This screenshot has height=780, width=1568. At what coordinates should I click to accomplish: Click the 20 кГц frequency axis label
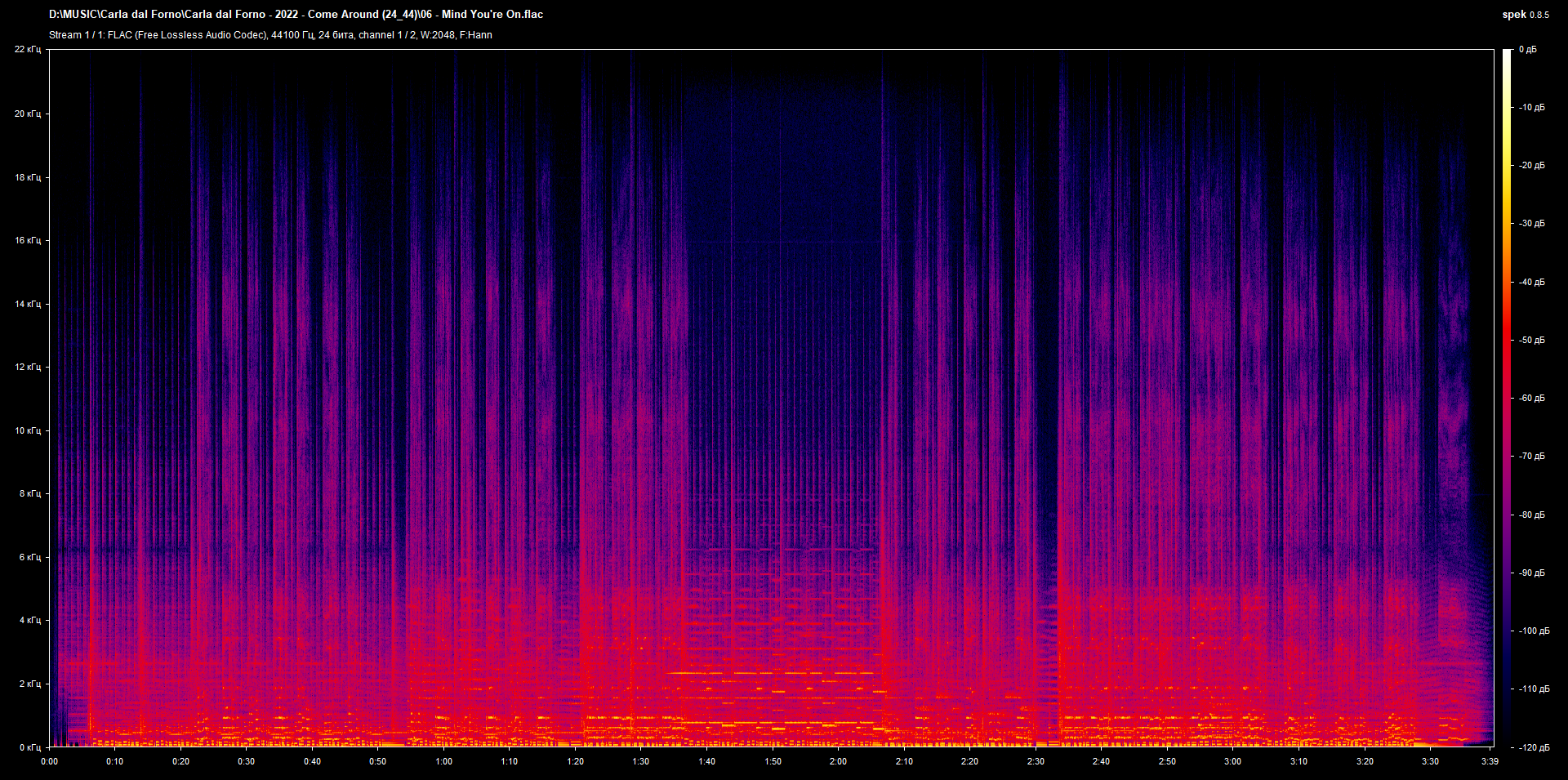(x=28, y=114)
